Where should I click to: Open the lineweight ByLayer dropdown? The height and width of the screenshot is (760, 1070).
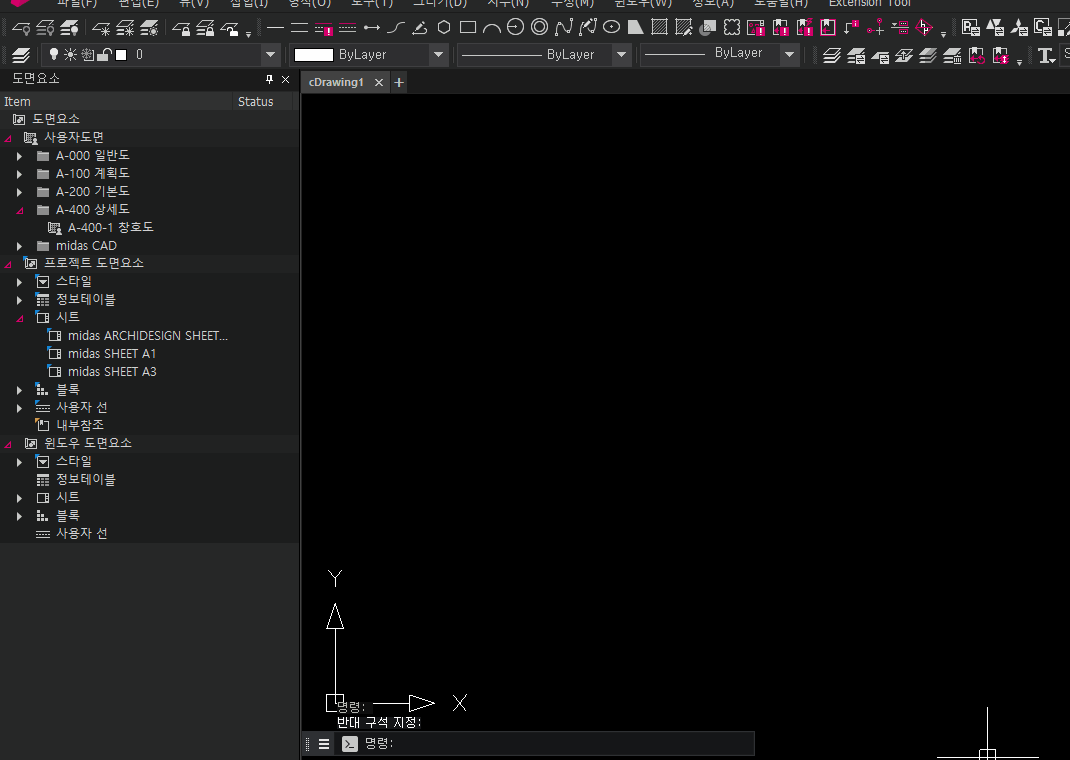coord(790,54)
